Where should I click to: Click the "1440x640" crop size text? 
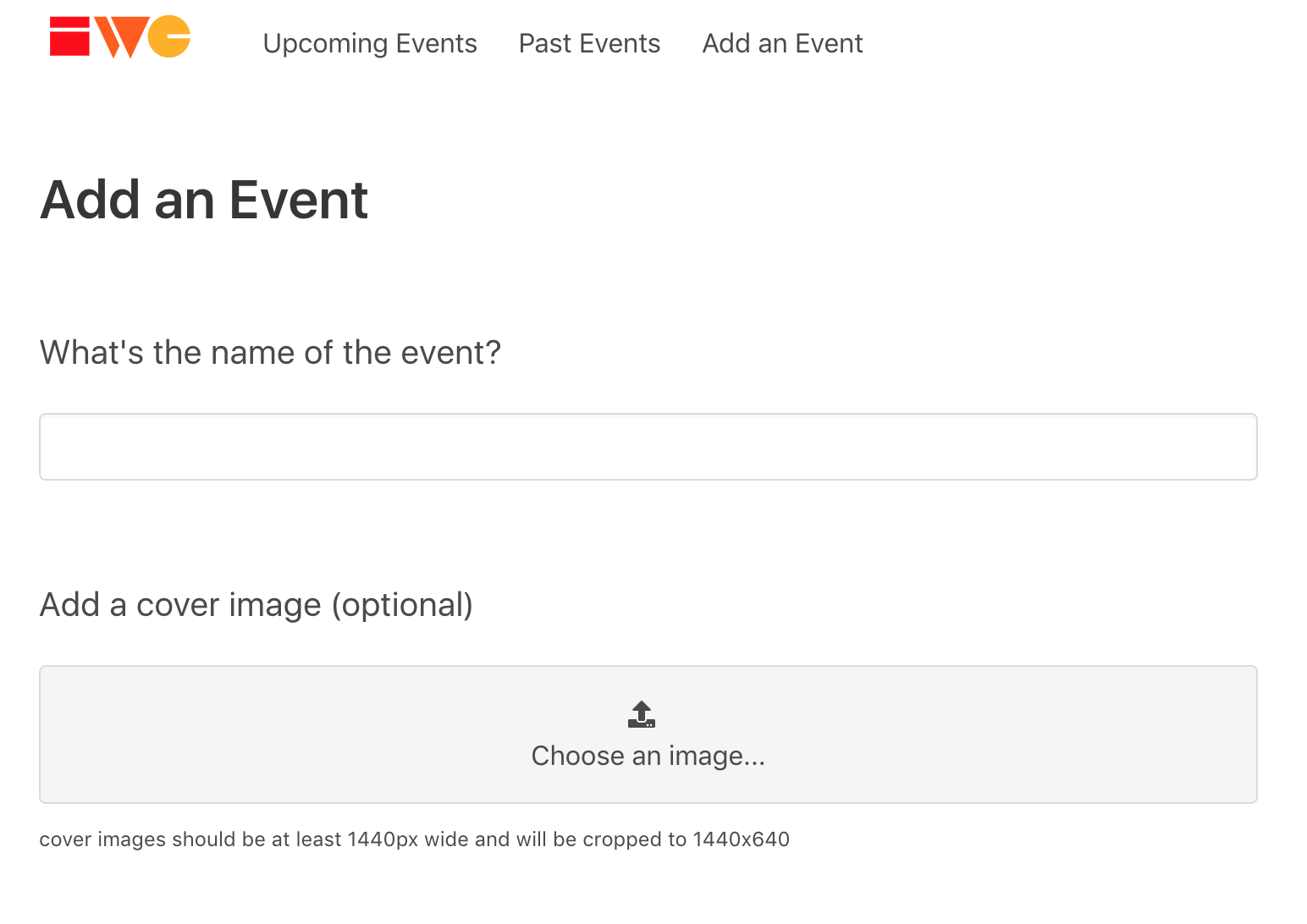[741, 839]
